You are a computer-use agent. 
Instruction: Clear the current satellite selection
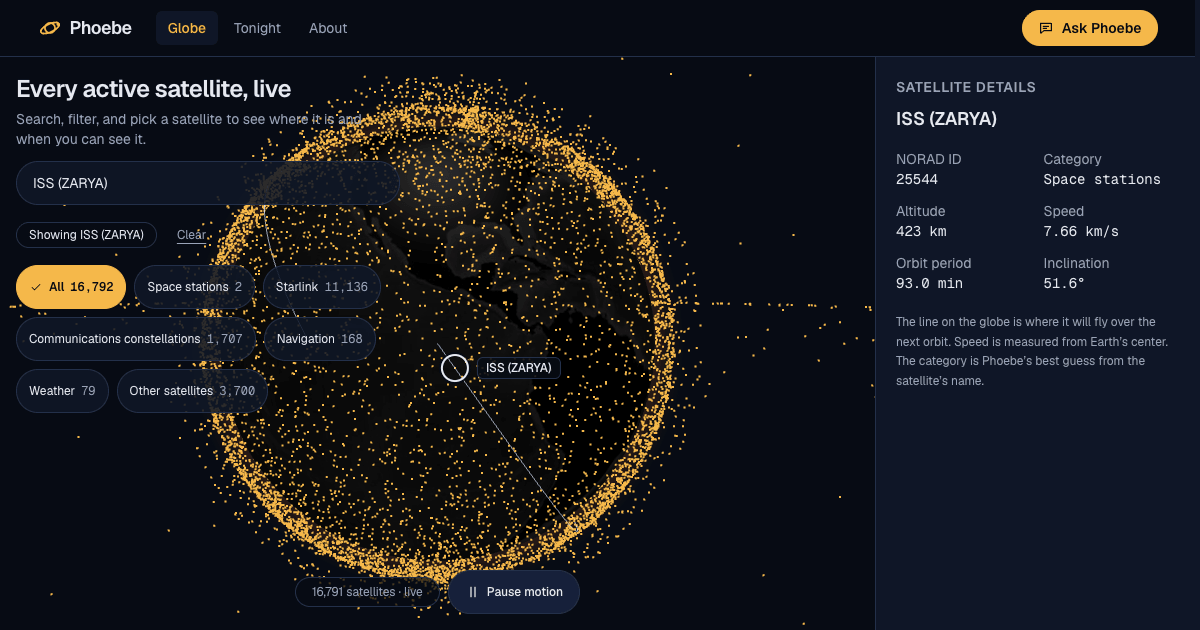[192, 235]
